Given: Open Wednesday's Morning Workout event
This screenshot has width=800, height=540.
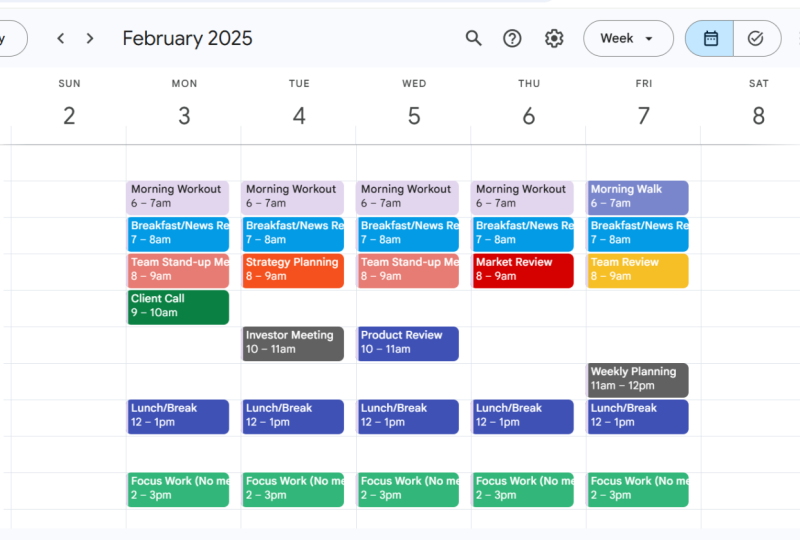Looking at the screenshot, I should 408,198.
